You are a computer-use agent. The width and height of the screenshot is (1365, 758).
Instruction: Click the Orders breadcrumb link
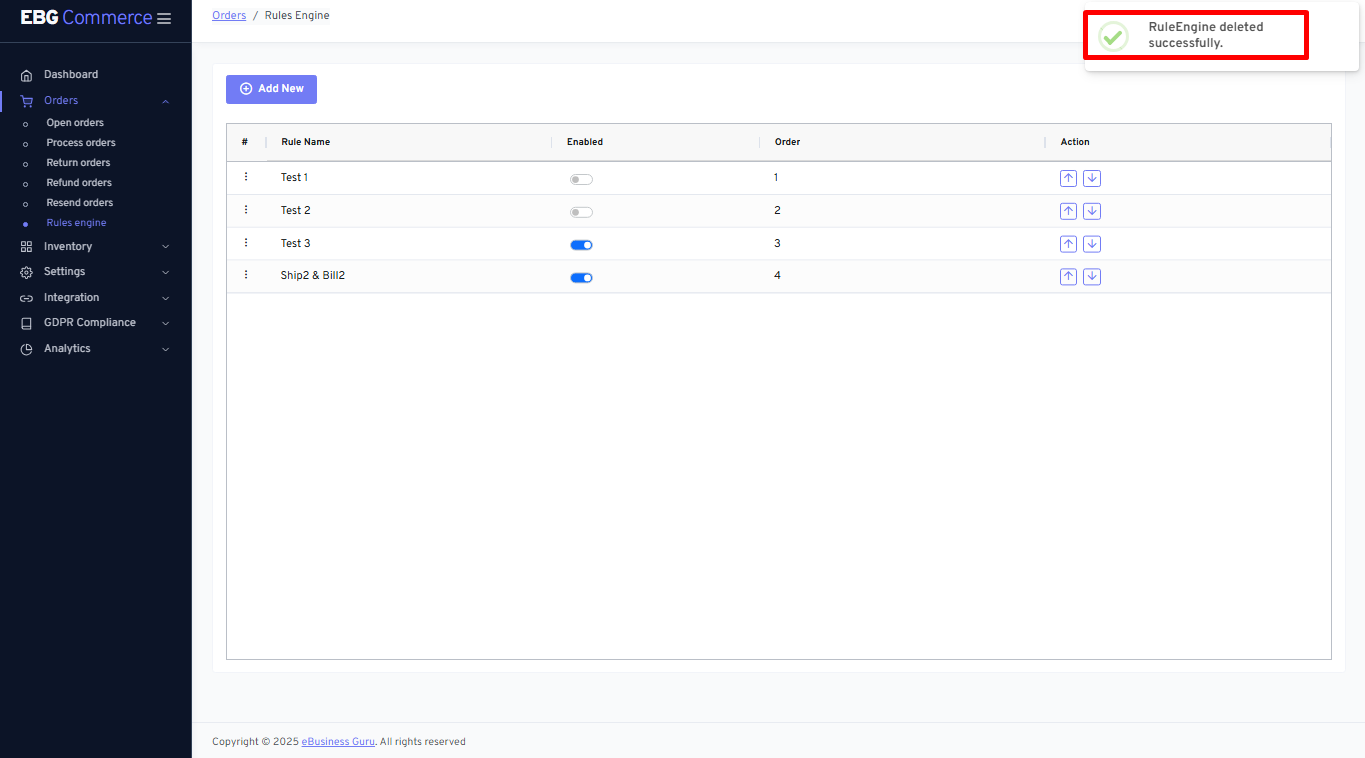pos(229,16)
